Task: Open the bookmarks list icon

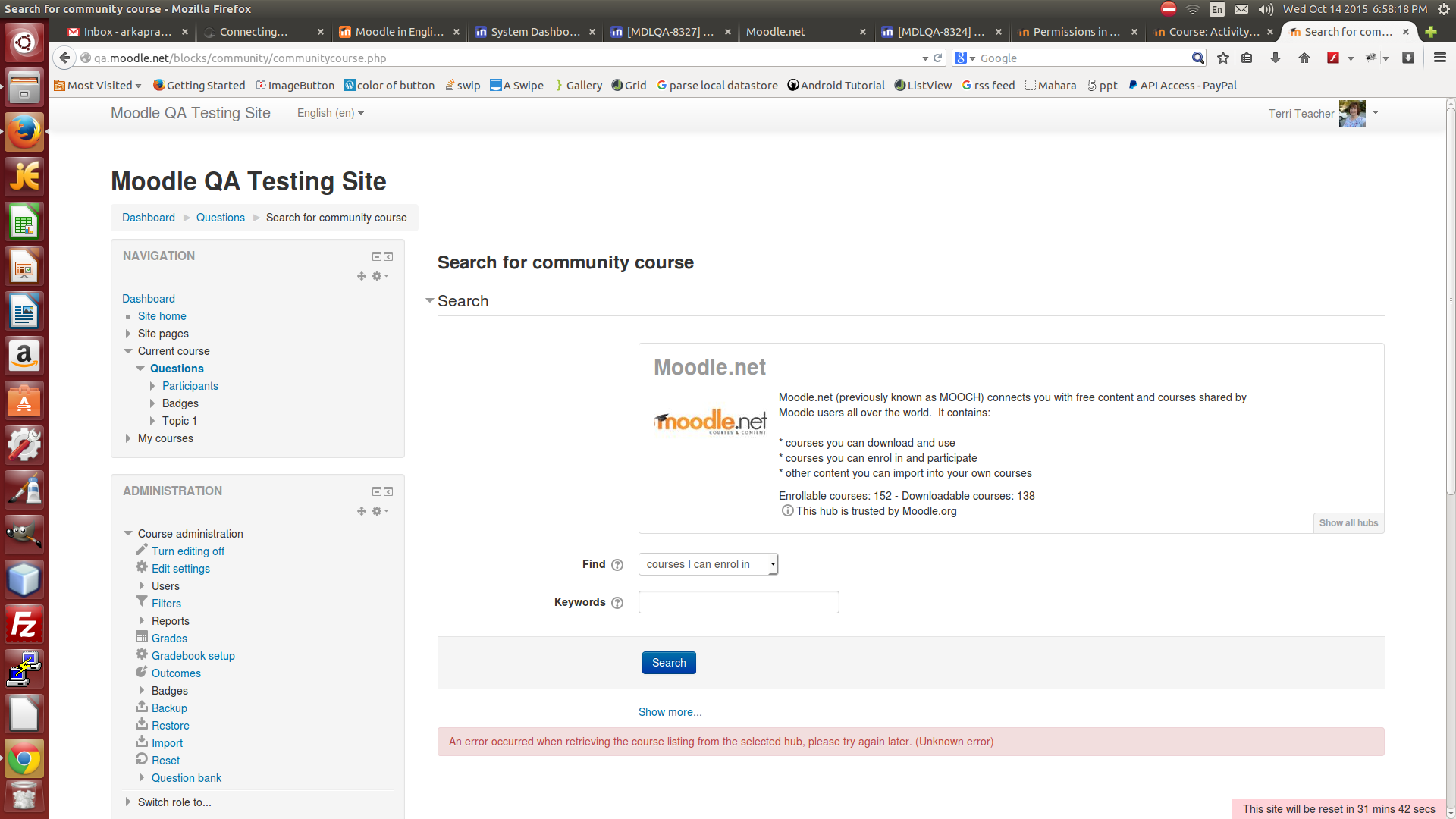Action: (1247, 58)
